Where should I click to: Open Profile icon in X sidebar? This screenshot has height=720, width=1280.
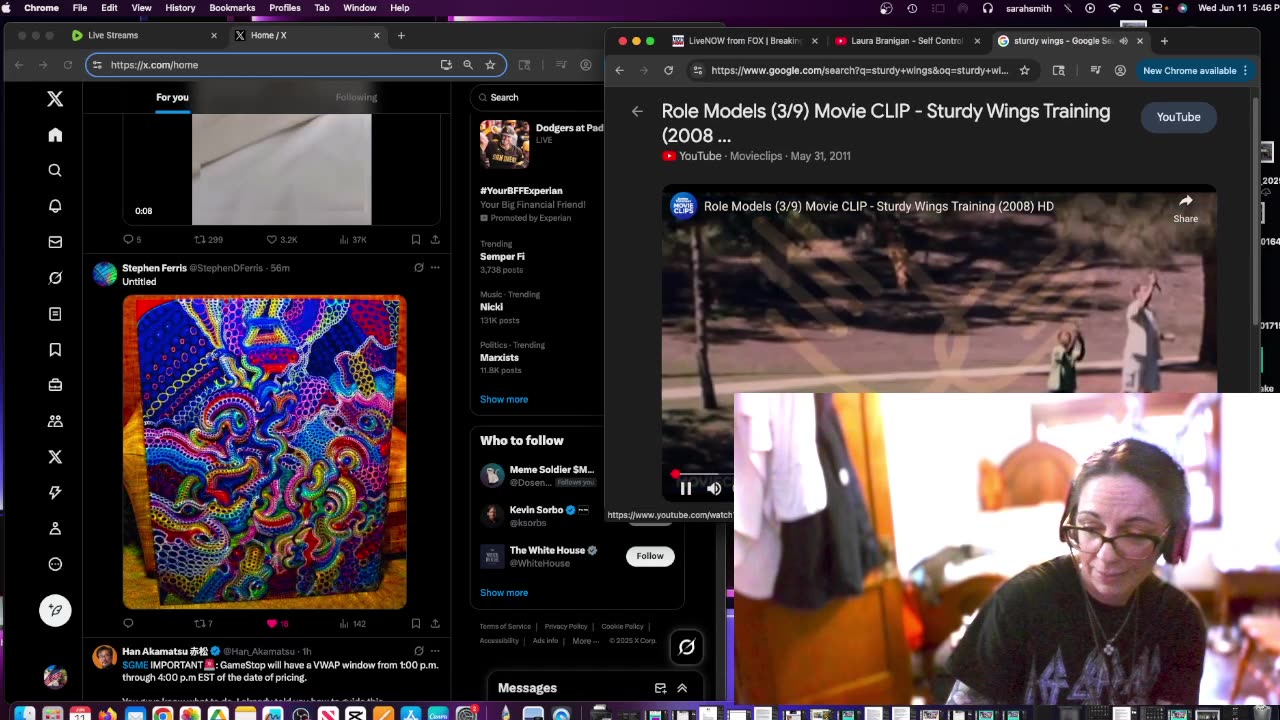click(x=55, y=528)
